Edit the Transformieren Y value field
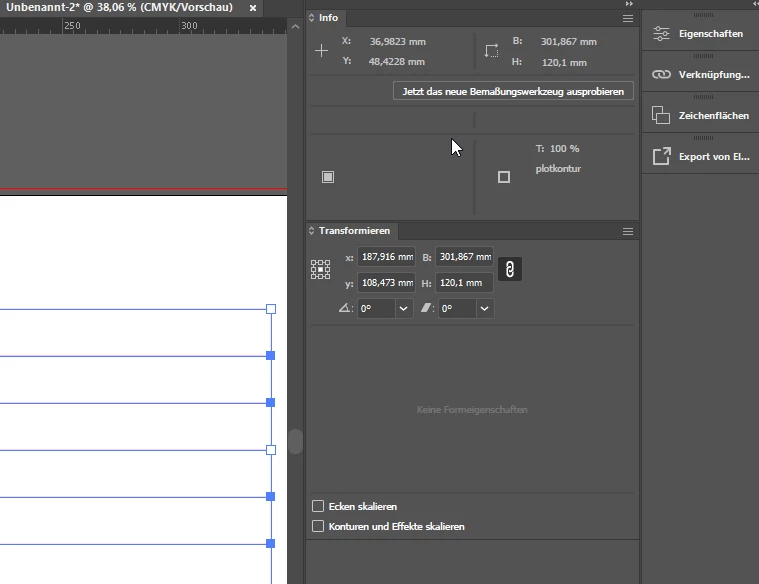 coord(386,282)
